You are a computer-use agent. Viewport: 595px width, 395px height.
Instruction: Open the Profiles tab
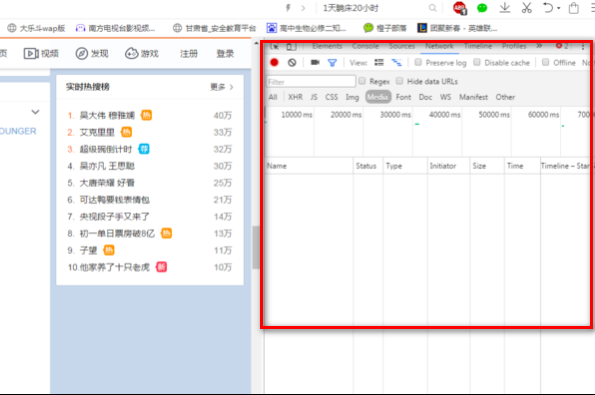click(x=514, y=46)
